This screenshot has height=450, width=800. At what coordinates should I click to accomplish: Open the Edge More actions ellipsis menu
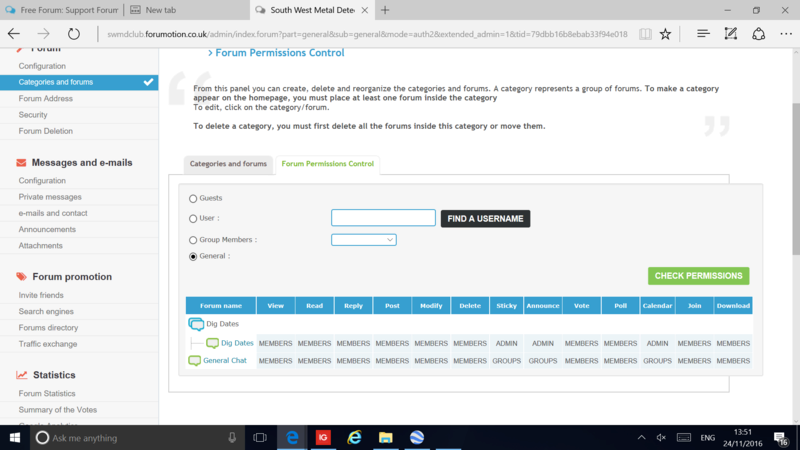(x=786, y=34)
